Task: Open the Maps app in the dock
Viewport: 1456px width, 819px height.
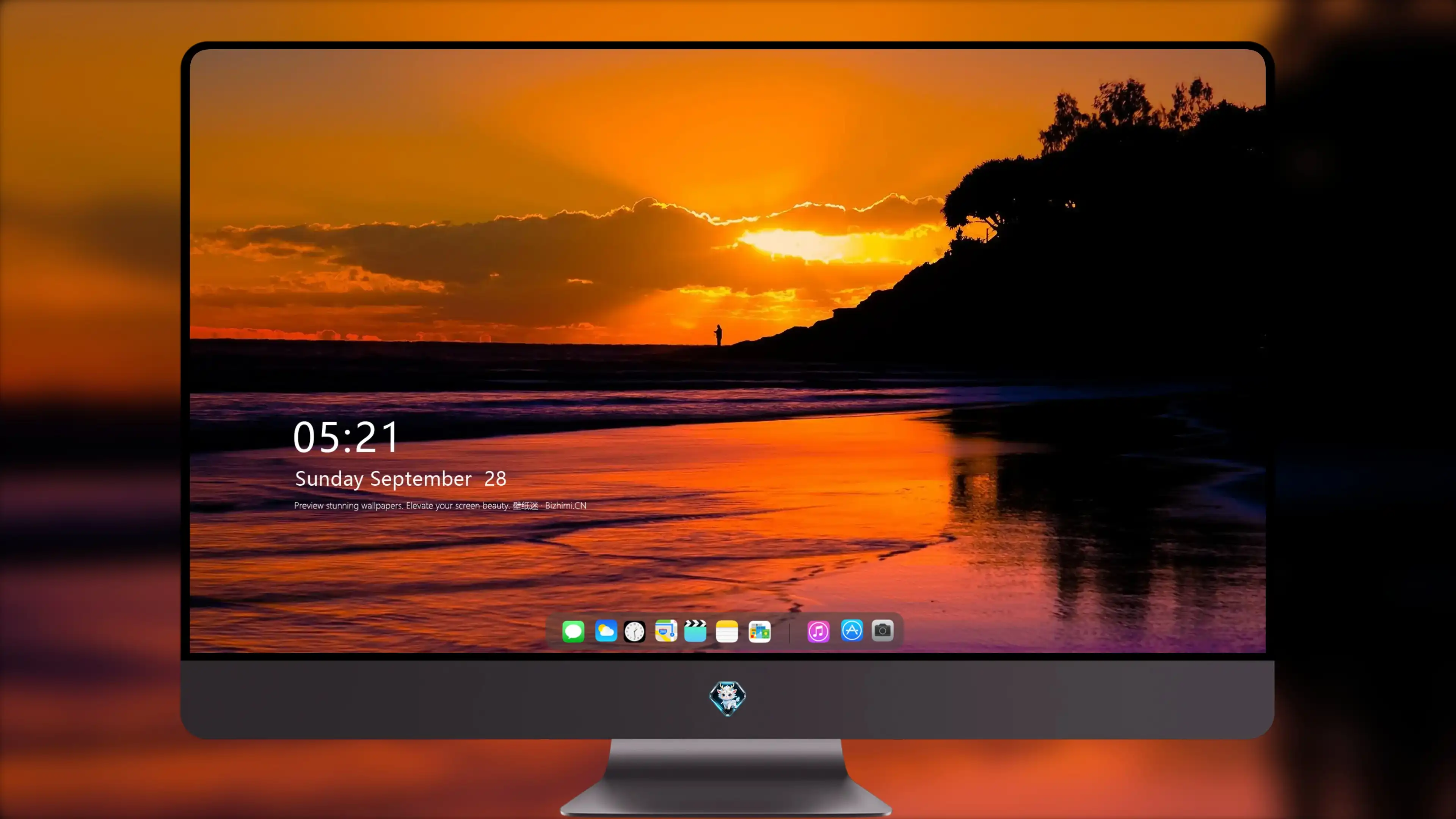Action: 666,631
